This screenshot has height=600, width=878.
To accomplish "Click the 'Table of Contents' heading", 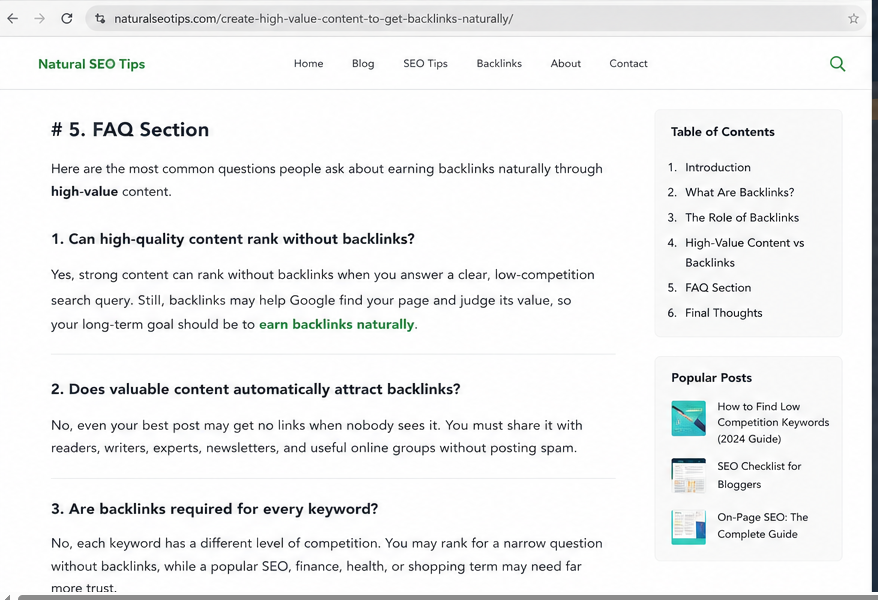I will tap(723, 132).
